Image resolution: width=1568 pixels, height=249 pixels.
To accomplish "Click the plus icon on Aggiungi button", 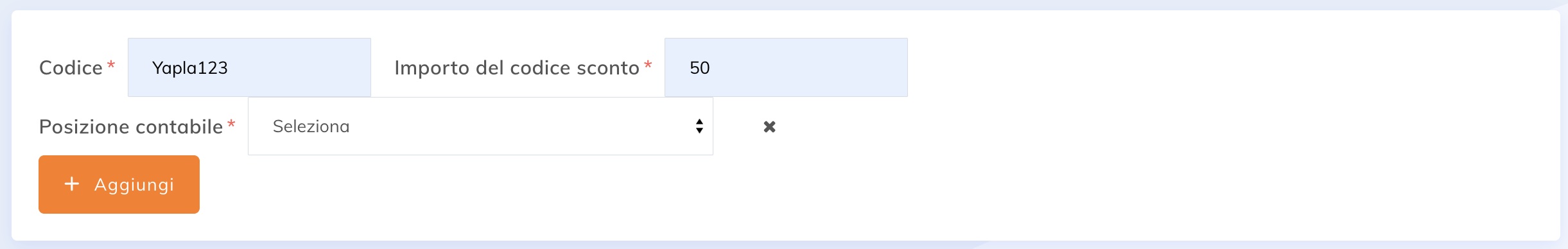I will (x=72, y=184).
